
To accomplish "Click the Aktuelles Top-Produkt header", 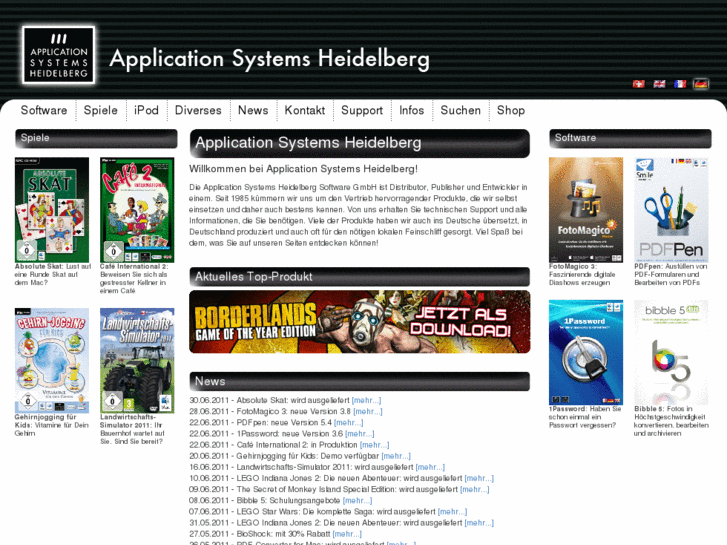I will point(360,277).
